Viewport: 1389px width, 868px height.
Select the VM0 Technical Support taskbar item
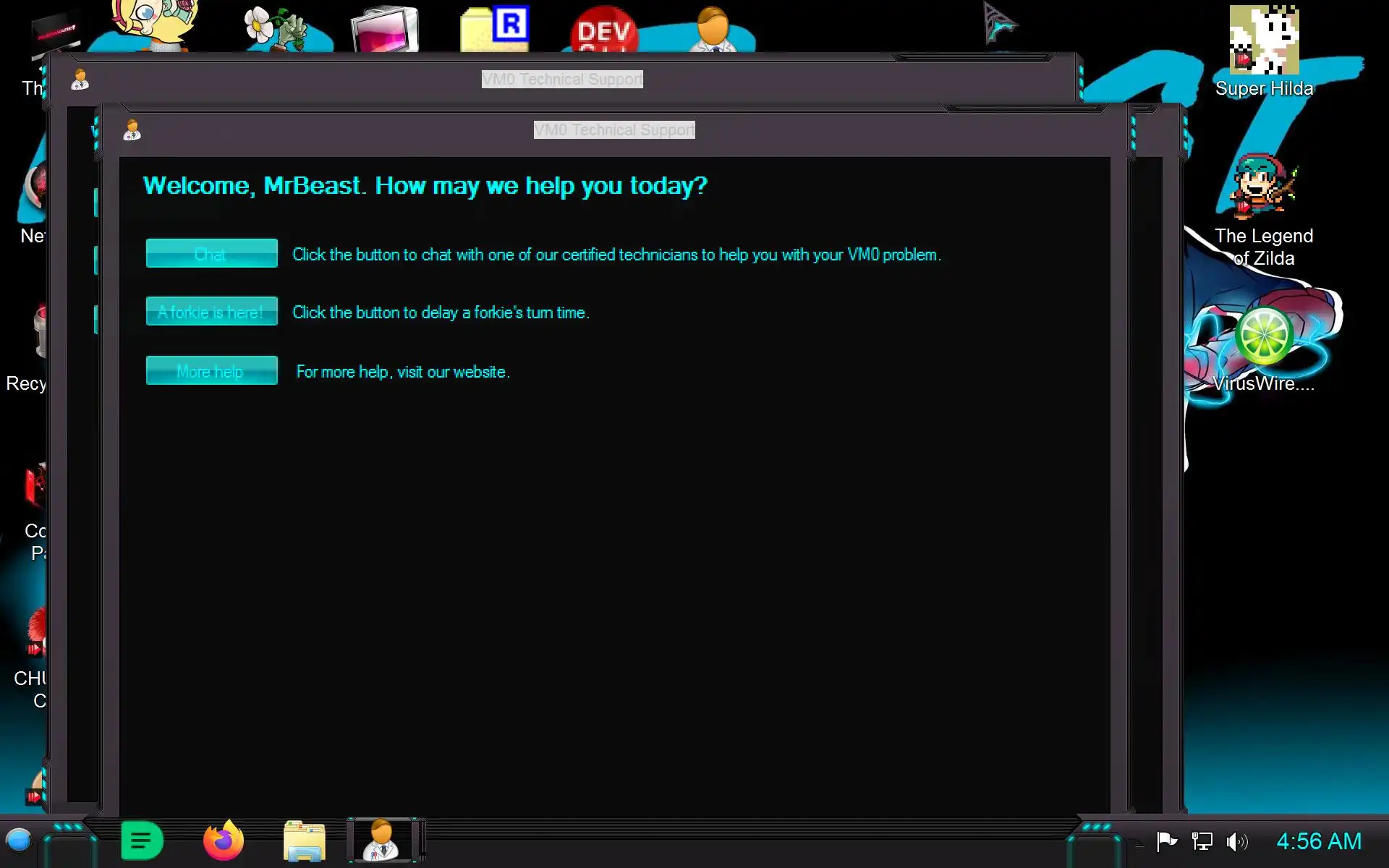click(x=381, y=841)
